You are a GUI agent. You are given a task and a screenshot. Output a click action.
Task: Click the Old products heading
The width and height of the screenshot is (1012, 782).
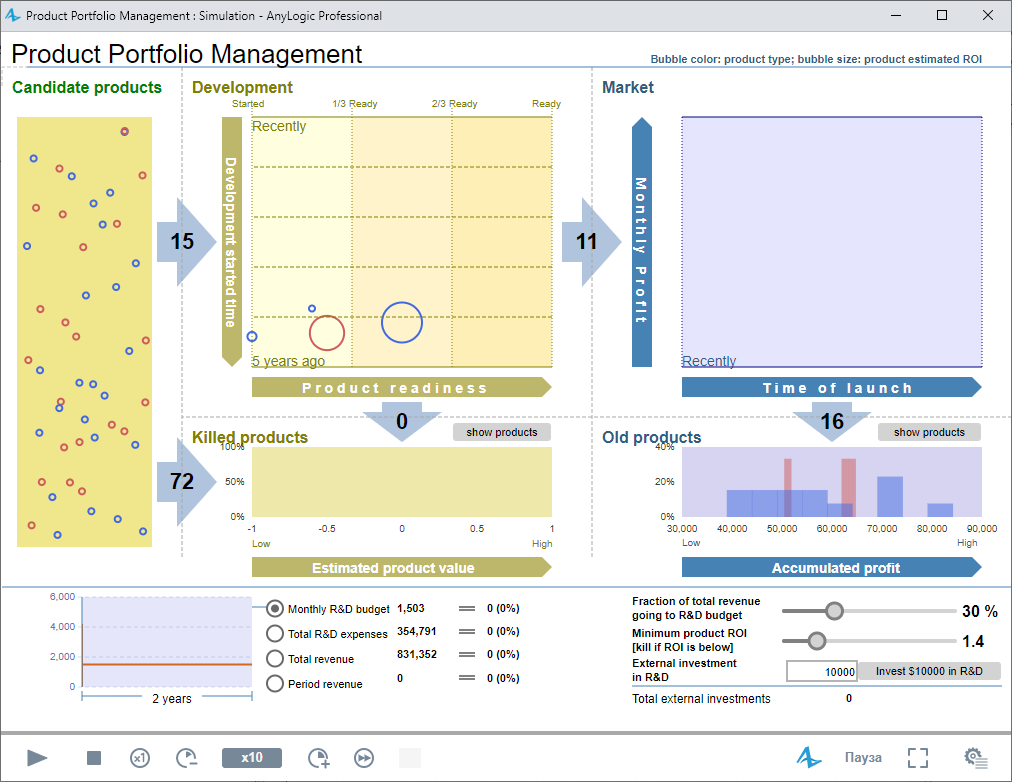pyautogui.click(x=651, y=437)
